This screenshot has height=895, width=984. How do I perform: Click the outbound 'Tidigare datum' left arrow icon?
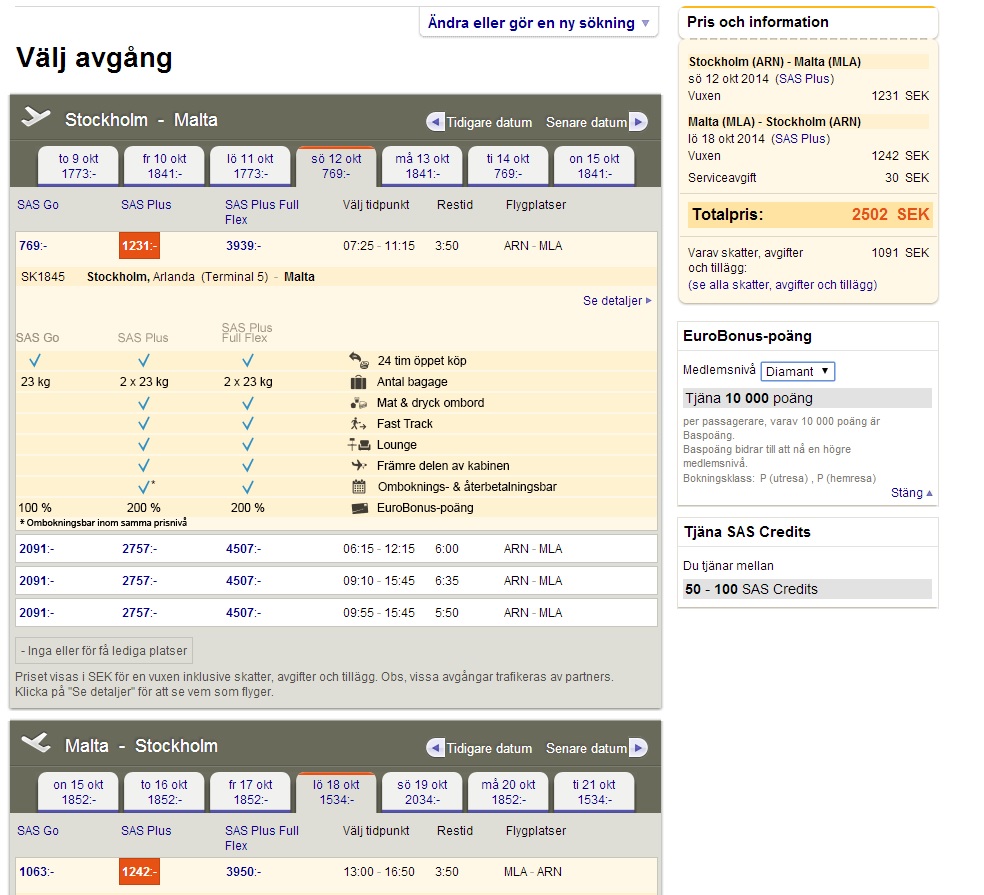click(x=435, y=122)
